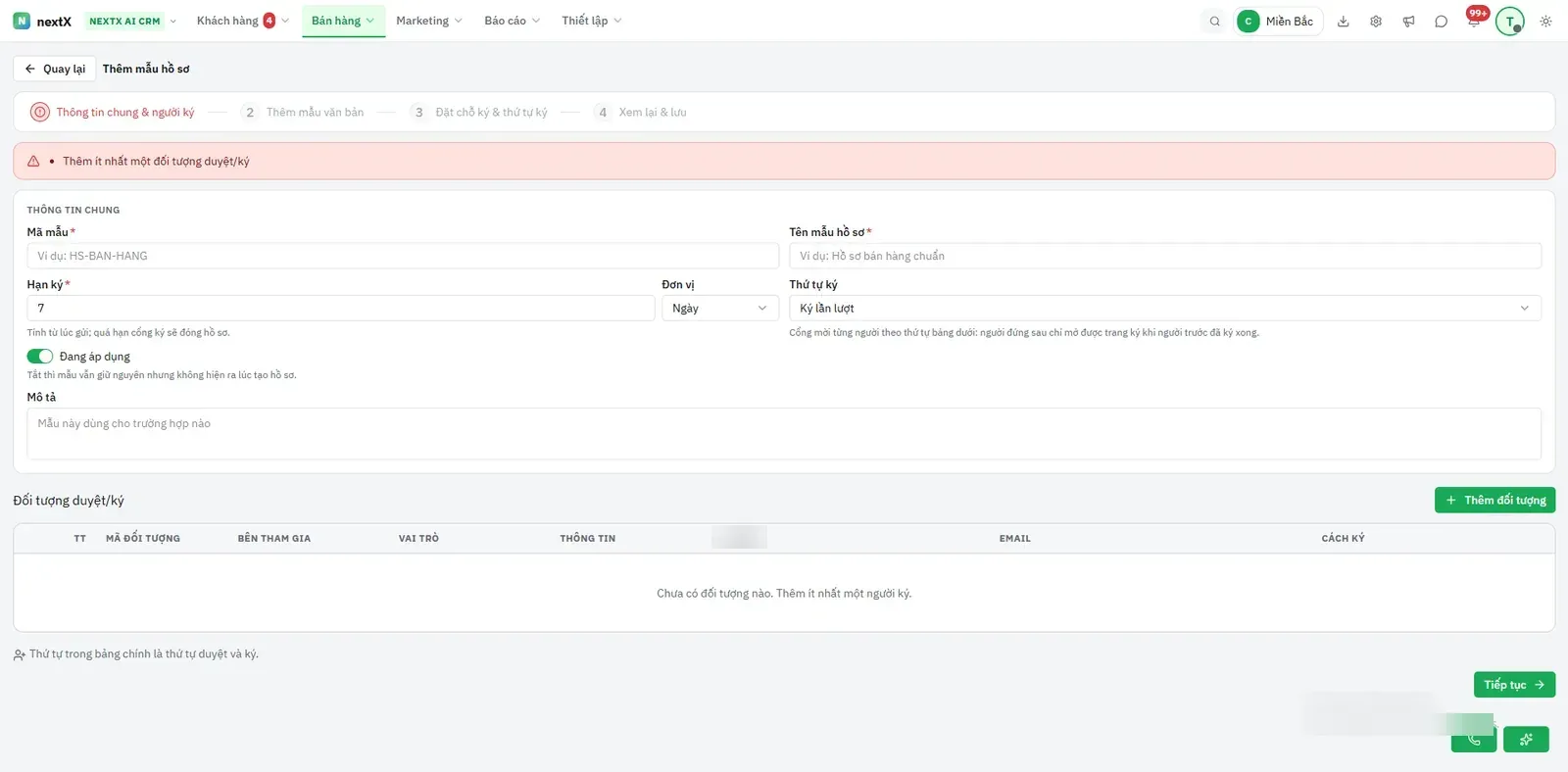Open the Bán hàng menu
The image size is (1568, 772).
[x=343, y=21]
